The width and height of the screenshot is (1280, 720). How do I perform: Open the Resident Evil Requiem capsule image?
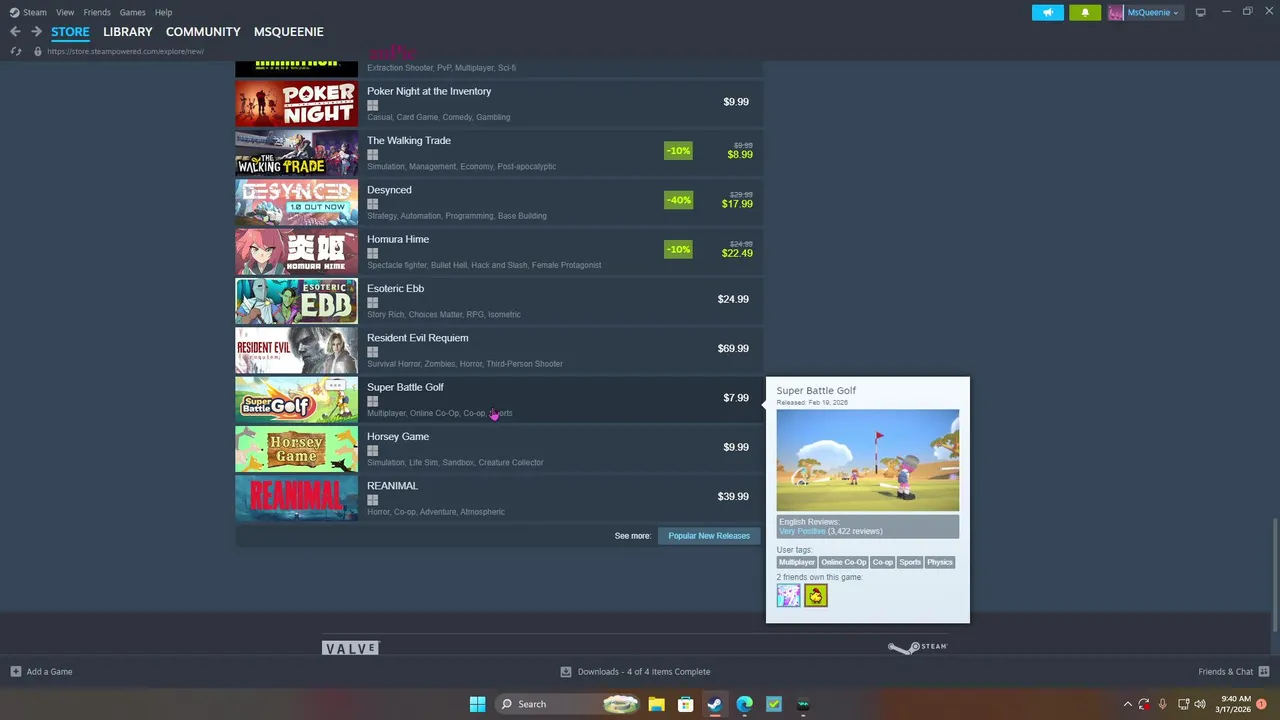pos(296,349)
